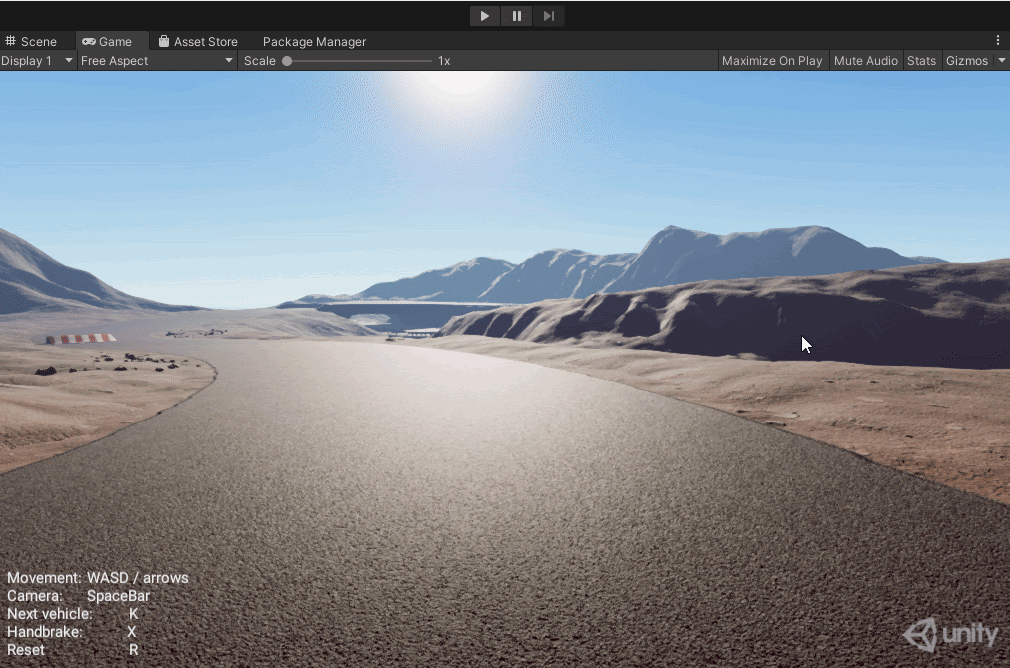Click the Asset Store shopping bag icon
The image size is (1010, 668).
click(x=164, y=42)
